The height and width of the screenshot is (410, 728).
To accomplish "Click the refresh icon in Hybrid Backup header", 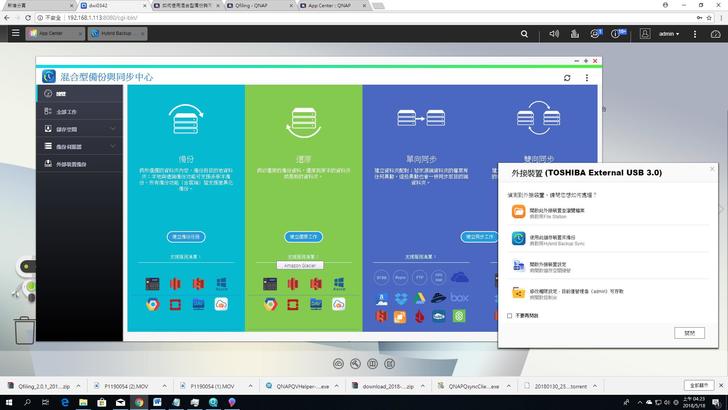I will click(x=567, y=77).
